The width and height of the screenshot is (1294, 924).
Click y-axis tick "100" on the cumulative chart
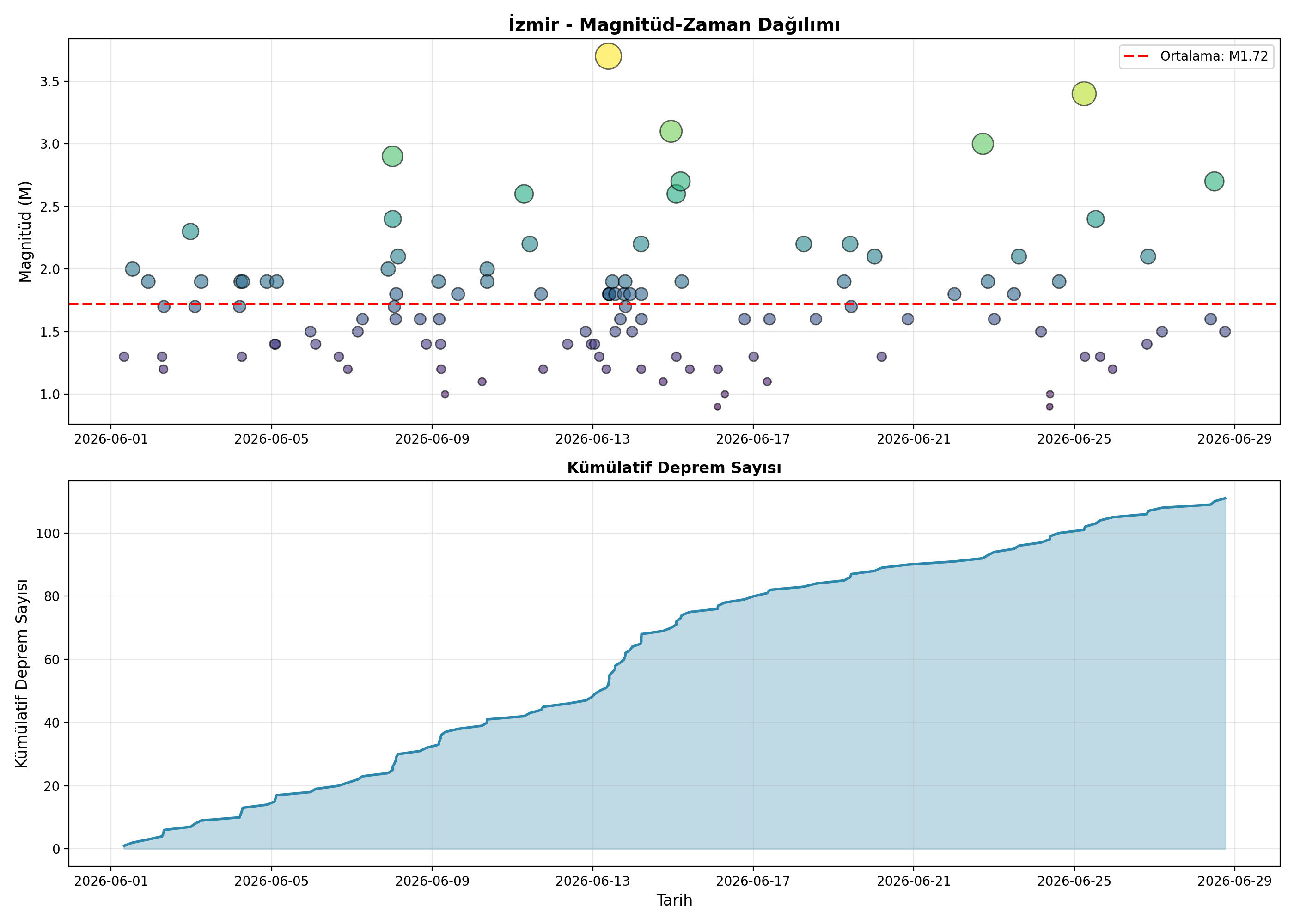[x=48, y=534]
